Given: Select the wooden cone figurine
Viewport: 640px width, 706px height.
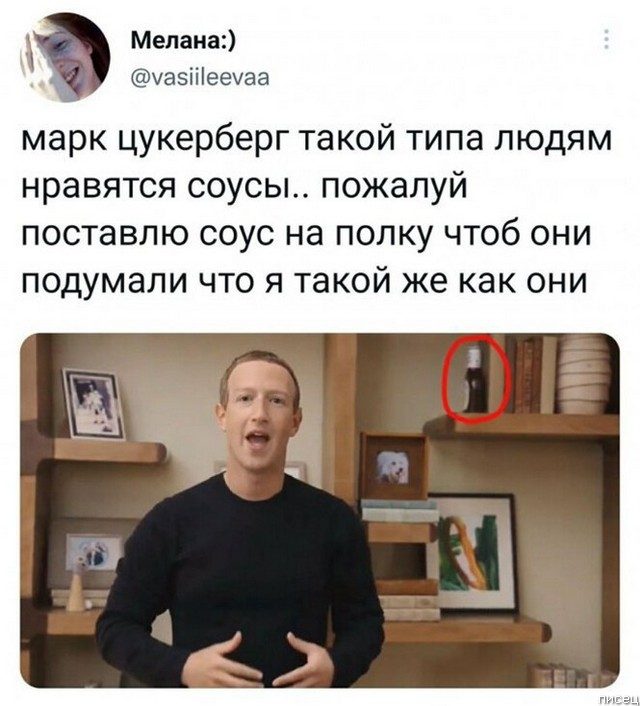Looking at the screenshot, I should coord(76,590).
